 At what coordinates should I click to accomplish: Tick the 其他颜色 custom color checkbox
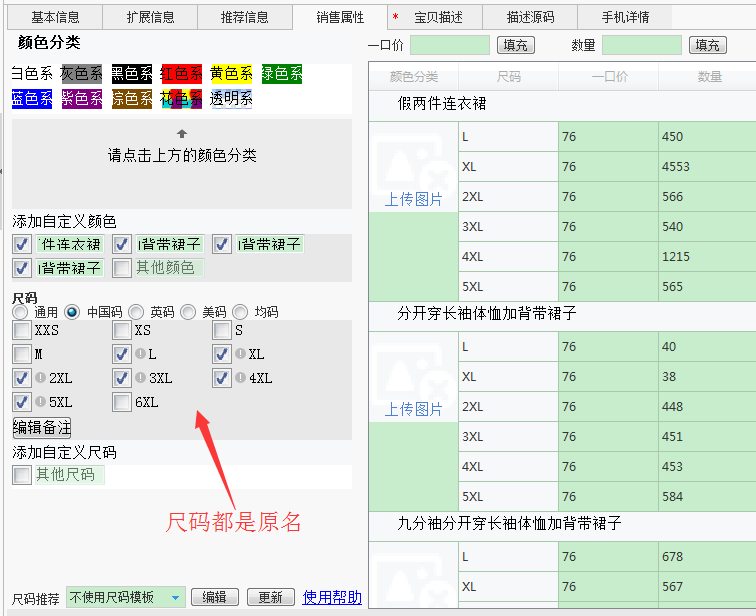[x=122, y=268]
